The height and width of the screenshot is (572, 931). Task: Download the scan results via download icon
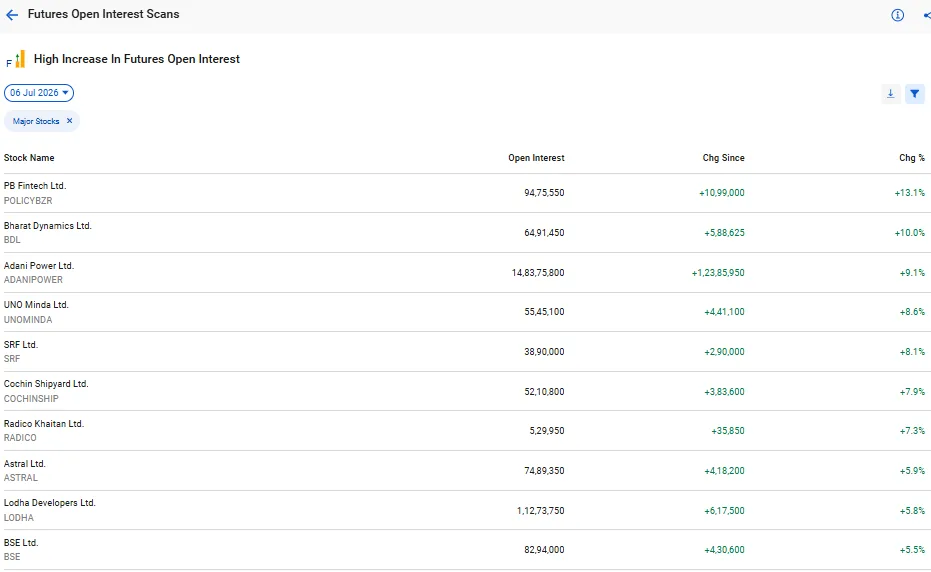(890, 94)
